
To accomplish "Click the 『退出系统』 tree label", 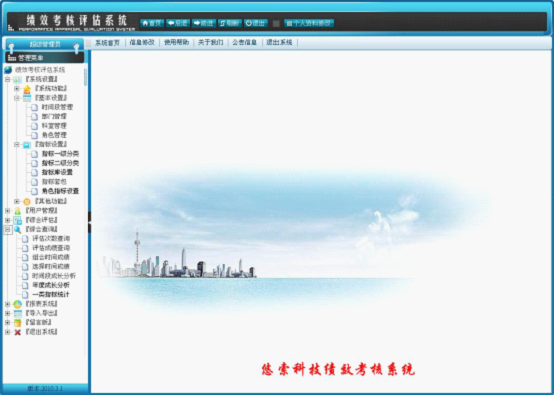I will click(41, 332).
